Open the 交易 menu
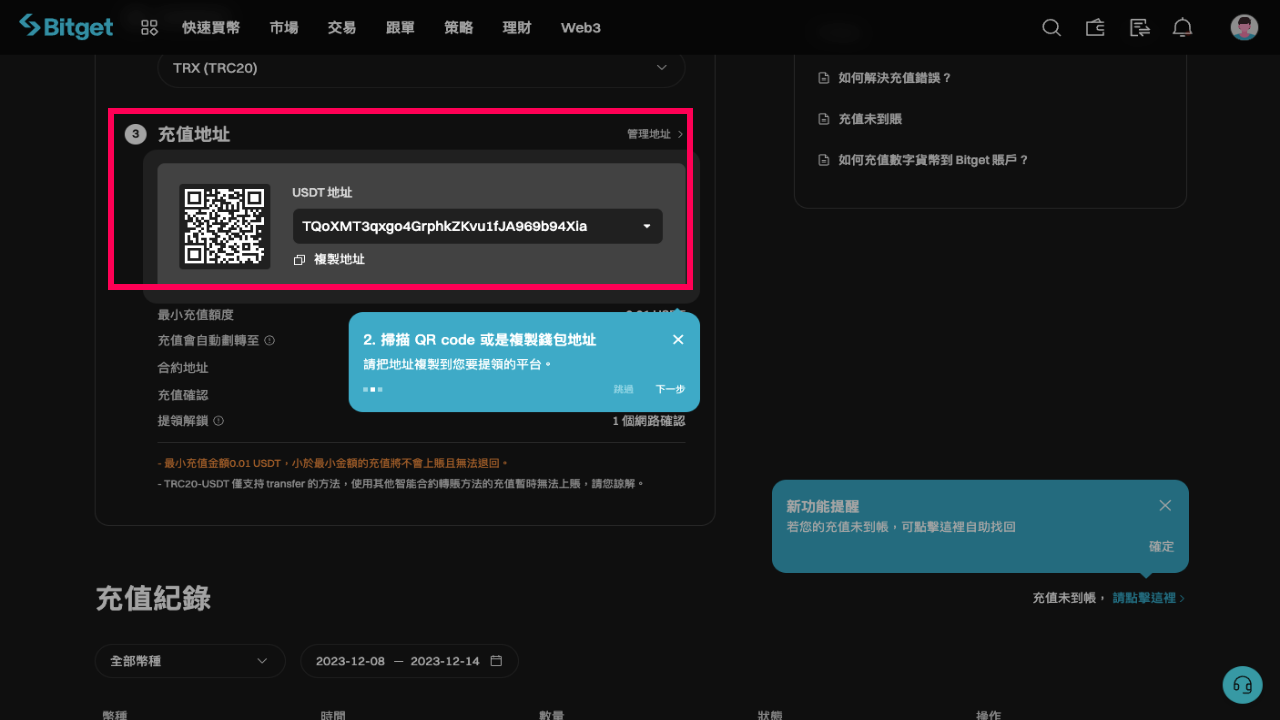The height and width of the screenshot is (720, 1280). pyautogui.click(x=342, y=28)
